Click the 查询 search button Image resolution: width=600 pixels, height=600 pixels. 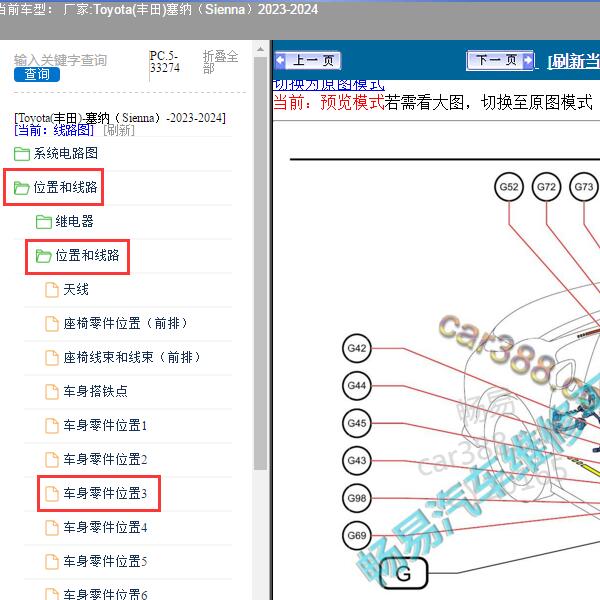click(x=37, y=74)
